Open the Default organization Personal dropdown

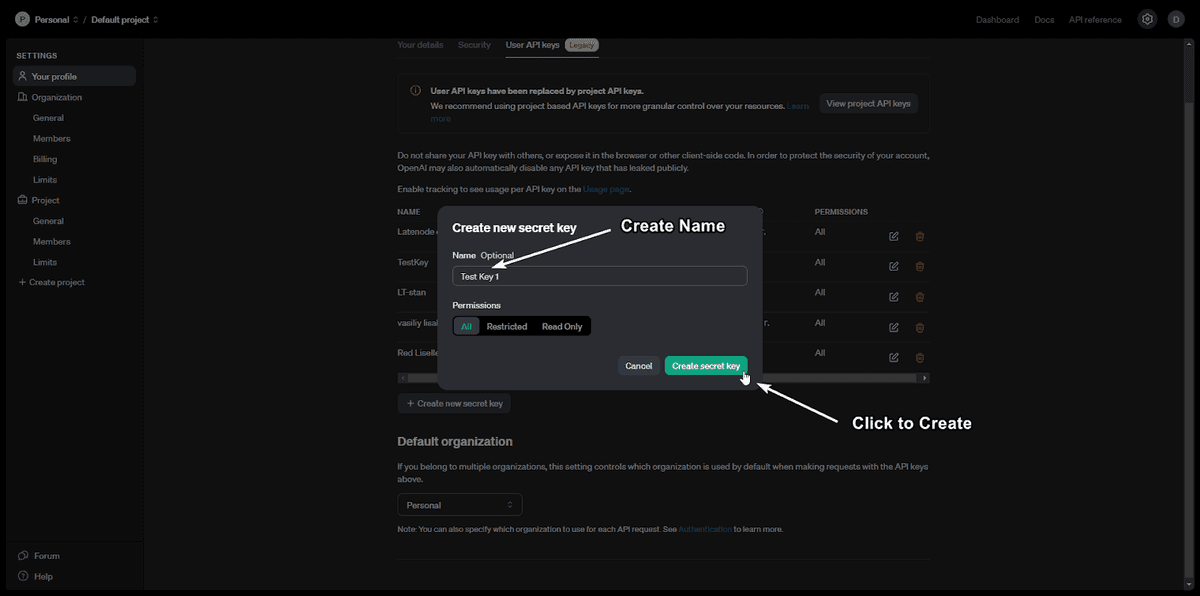click(x=459, y=505)
